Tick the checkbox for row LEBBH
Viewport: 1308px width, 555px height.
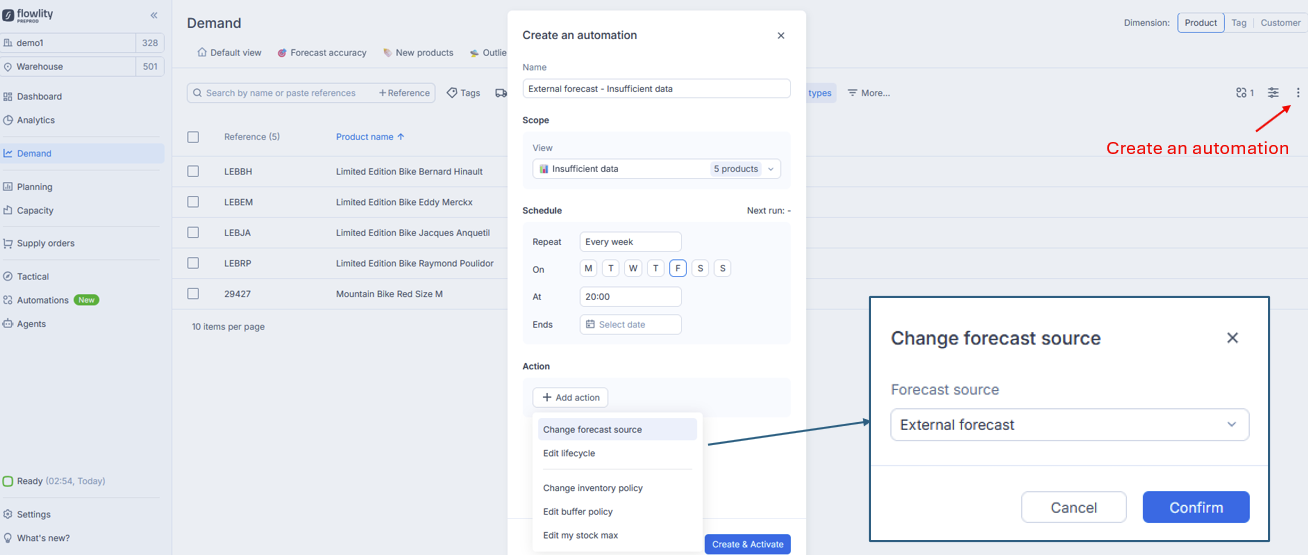(194, 172)
